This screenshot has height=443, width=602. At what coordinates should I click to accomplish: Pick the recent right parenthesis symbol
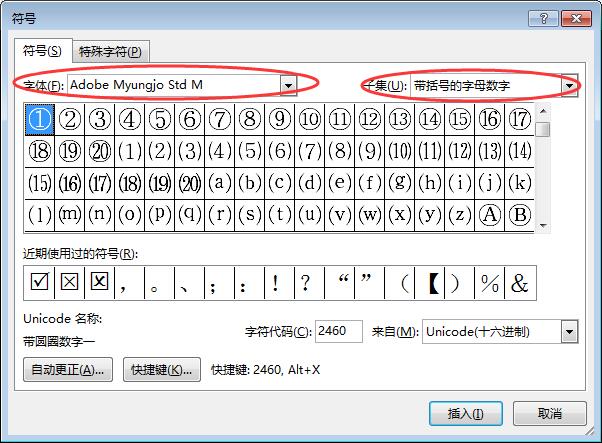pos(460,283)
